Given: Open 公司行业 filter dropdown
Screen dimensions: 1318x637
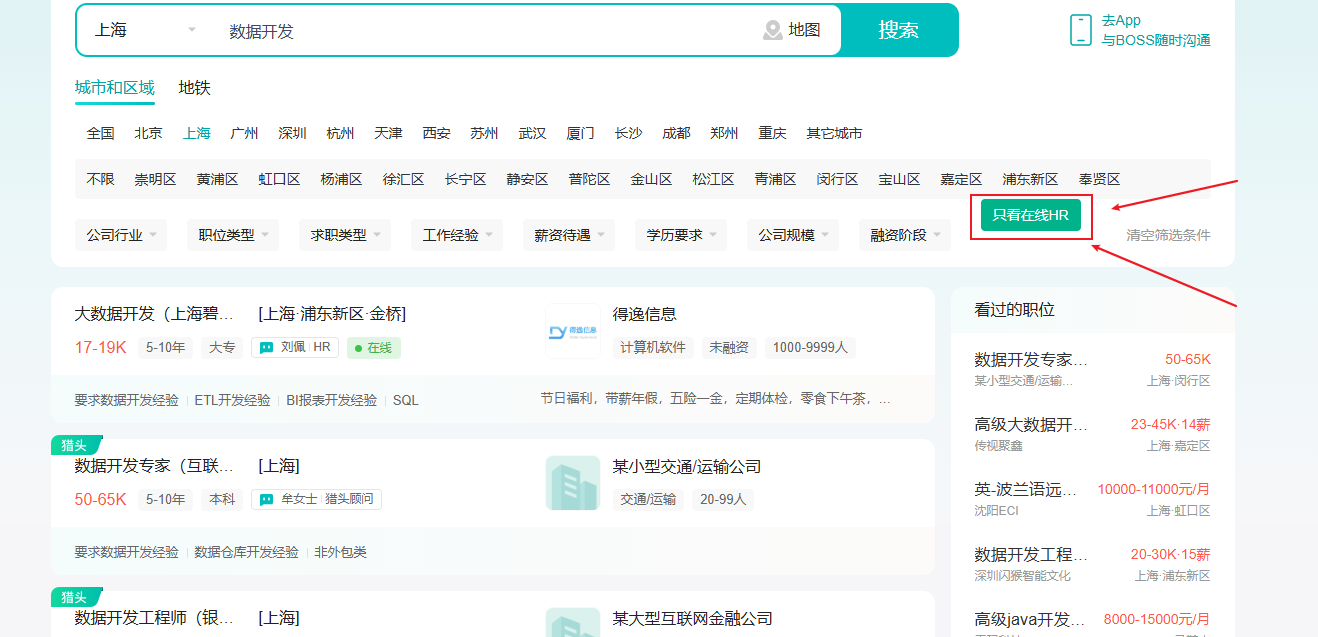Looking at the screenshot, I should (x=121, y=235).
